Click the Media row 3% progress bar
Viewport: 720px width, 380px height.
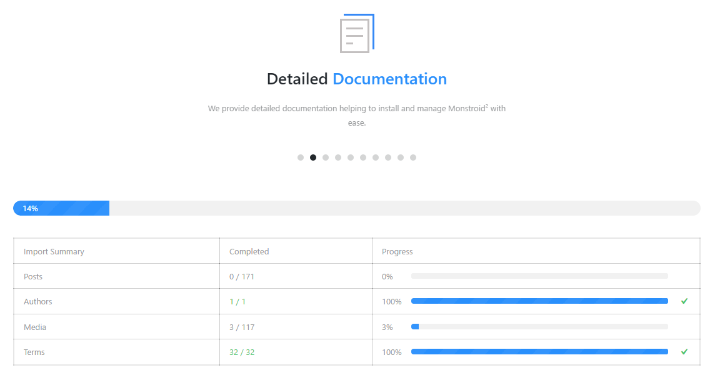point(539,327)
